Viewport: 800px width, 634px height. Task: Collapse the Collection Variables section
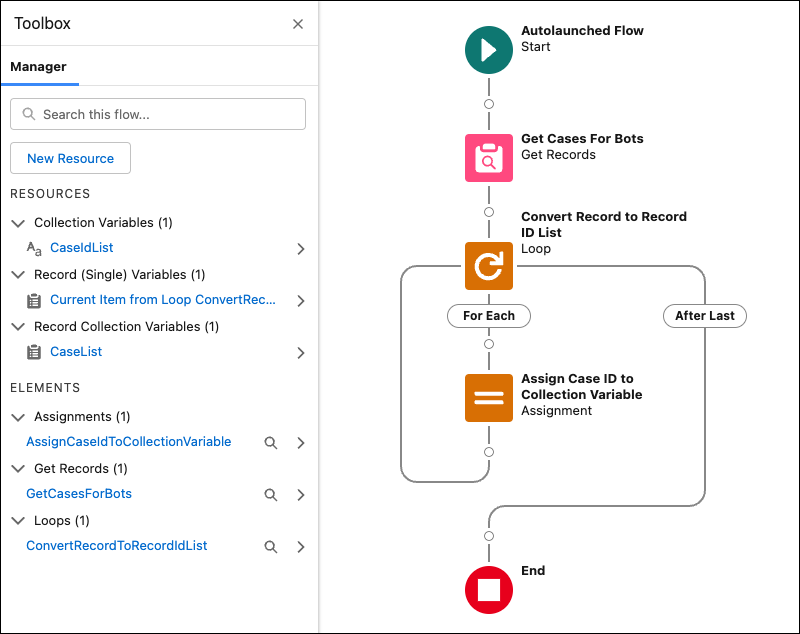pos(17,222)
